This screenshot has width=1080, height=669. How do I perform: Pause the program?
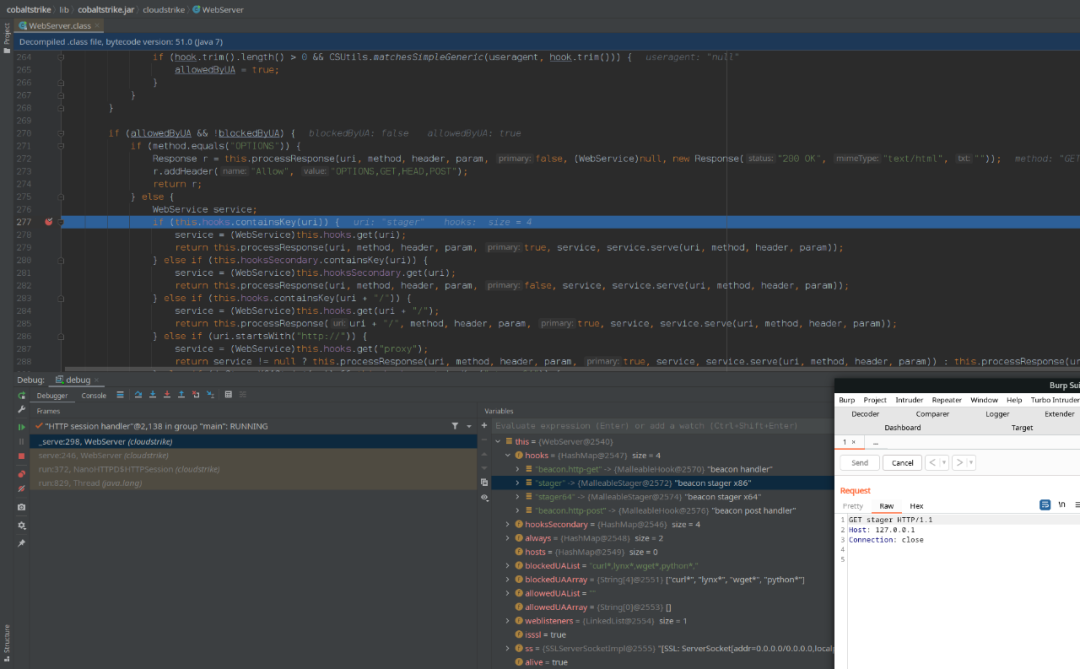[21, 441]
